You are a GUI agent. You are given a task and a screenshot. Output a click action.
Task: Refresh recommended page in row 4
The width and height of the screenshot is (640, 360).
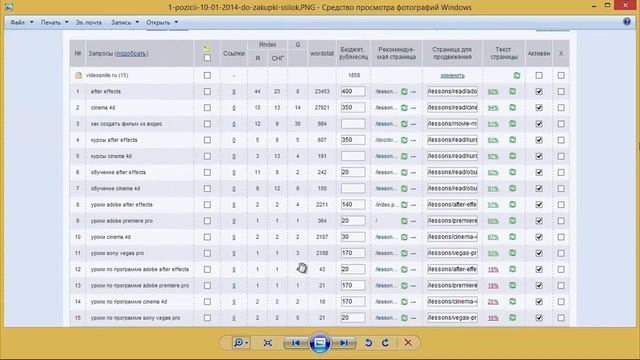click(x=404, y=140)
